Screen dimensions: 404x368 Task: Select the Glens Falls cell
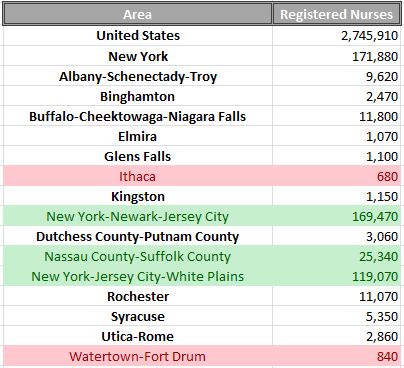coord(138,156)
